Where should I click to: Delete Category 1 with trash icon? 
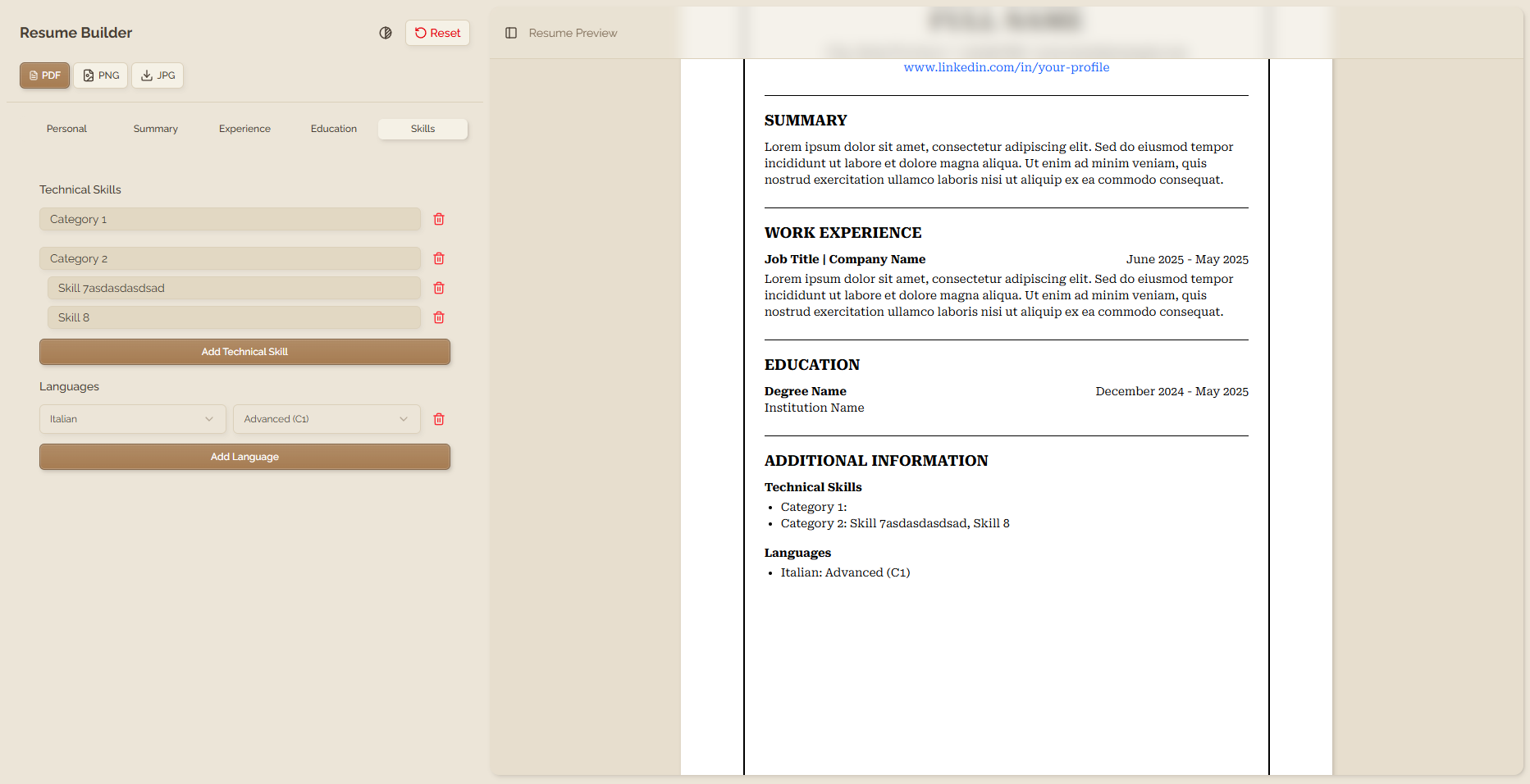tap(439, 219)
